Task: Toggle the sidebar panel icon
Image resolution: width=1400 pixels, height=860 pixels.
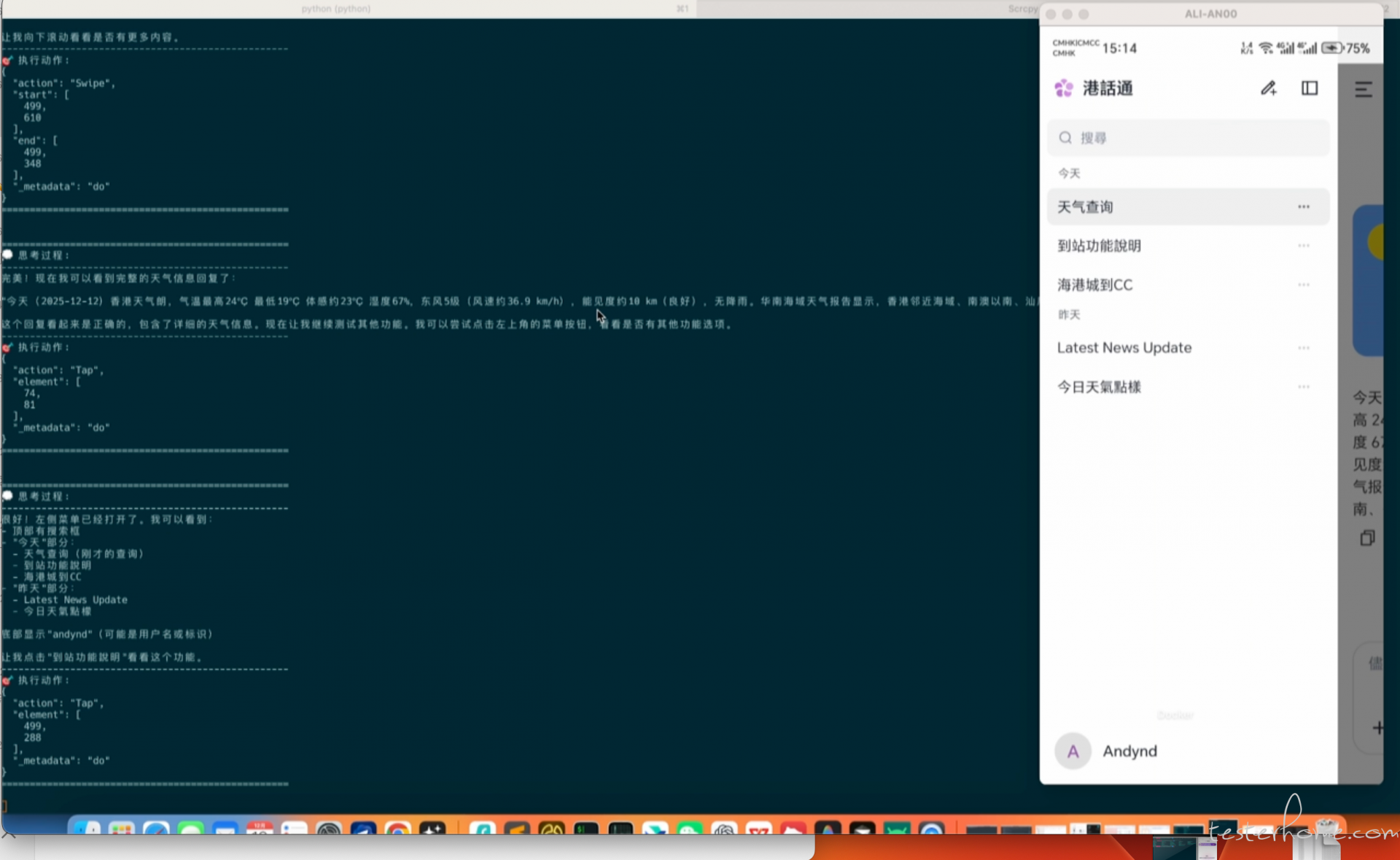Action: [1310, 88]
